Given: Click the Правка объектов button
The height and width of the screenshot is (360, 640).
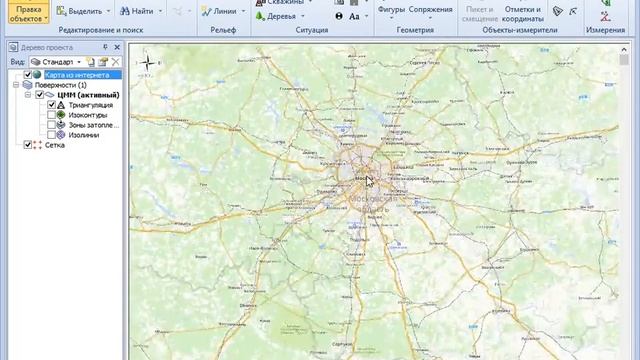Looking at the screenshot, I should click(x=28, y=12).
